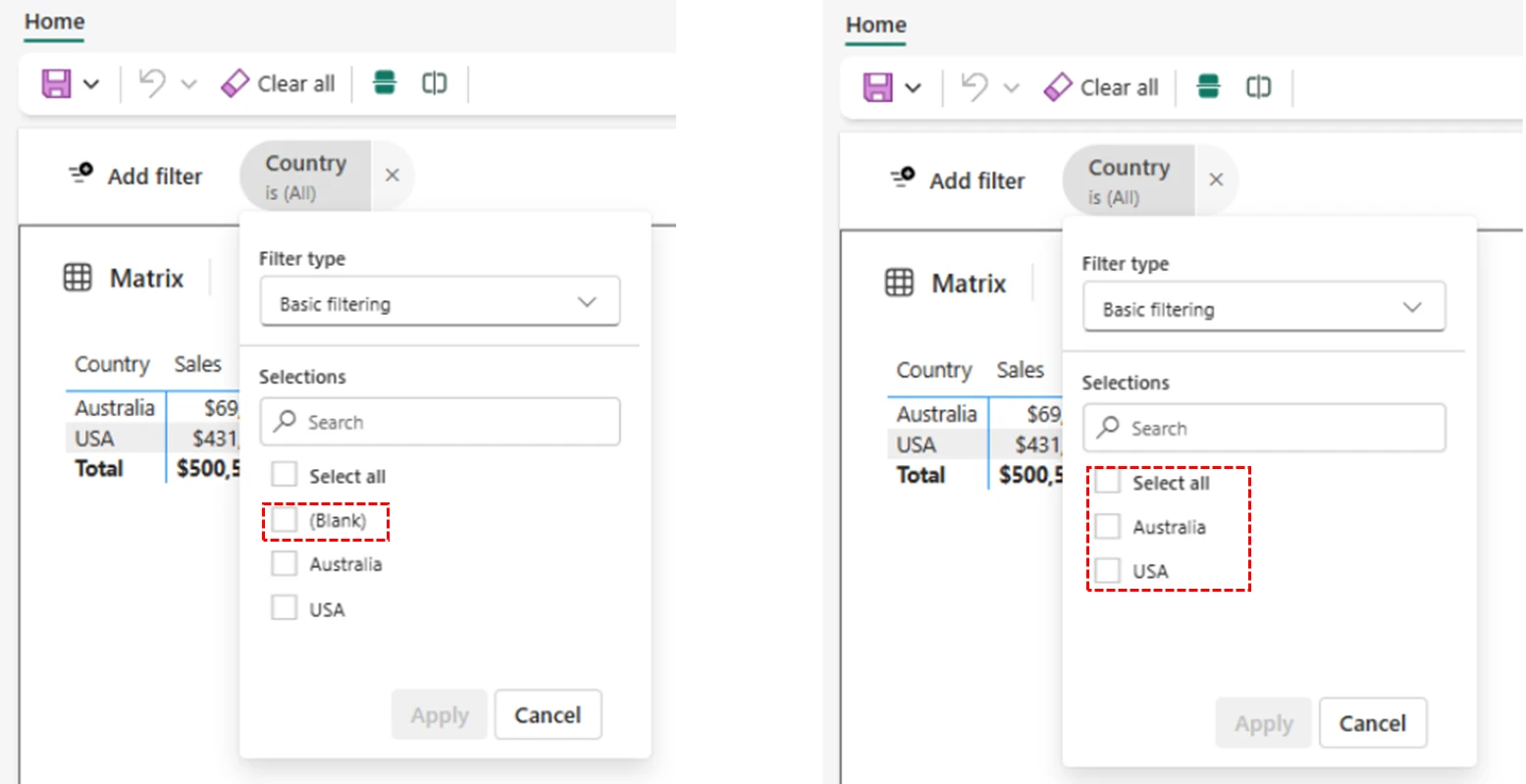The height and width of the screenshot is (784, 1526).
Task: Switch to the Home tab in the right screenshot
Action: click(876, 26)
